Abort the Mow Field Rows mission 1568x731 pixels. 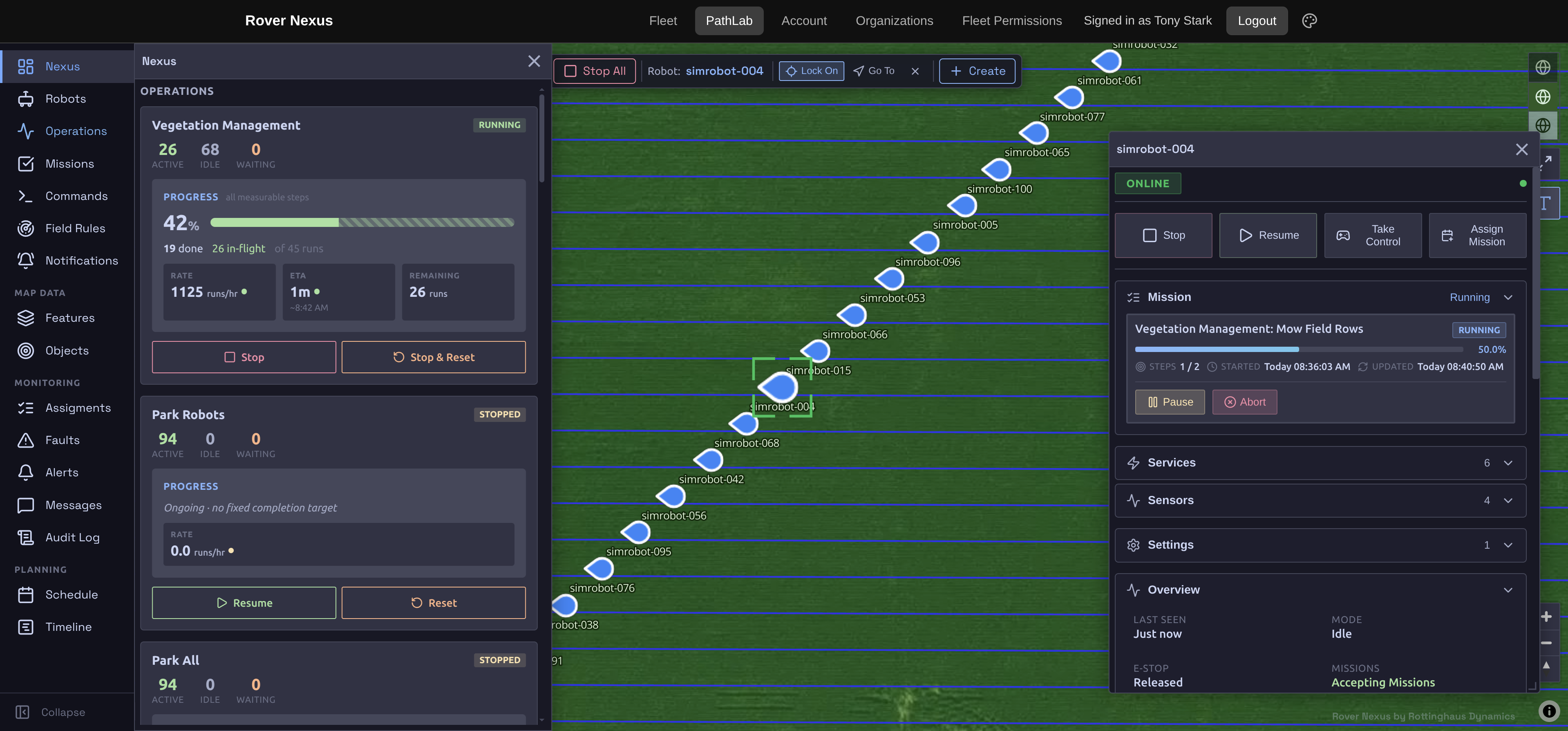coord(1244,402)
